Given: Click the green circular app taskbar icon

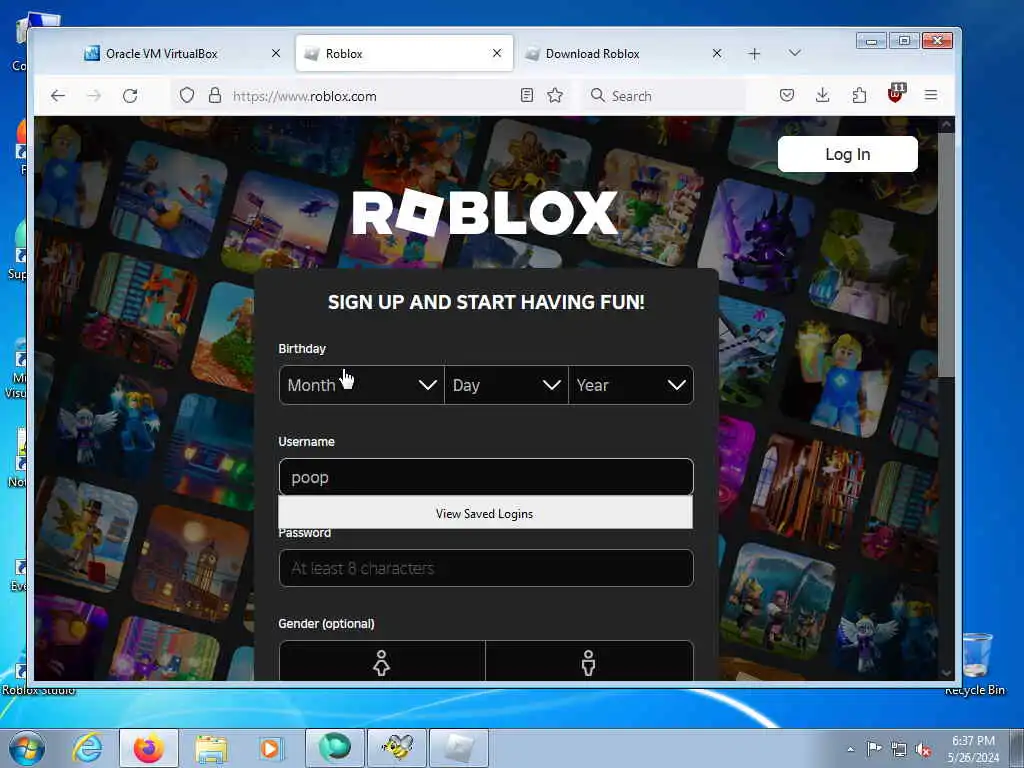Looking at the screenshot, I should pyautogui.click(x=335, y=748).
